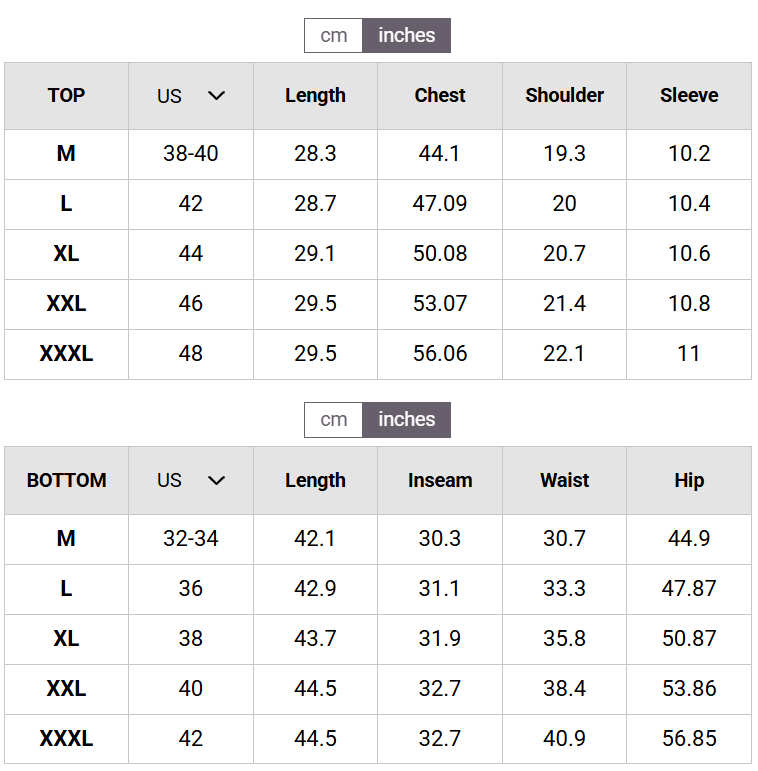This screenshot has width=758, height=771.
Task: Click the 47.09 chest value cell
Action: click(440, 204)
